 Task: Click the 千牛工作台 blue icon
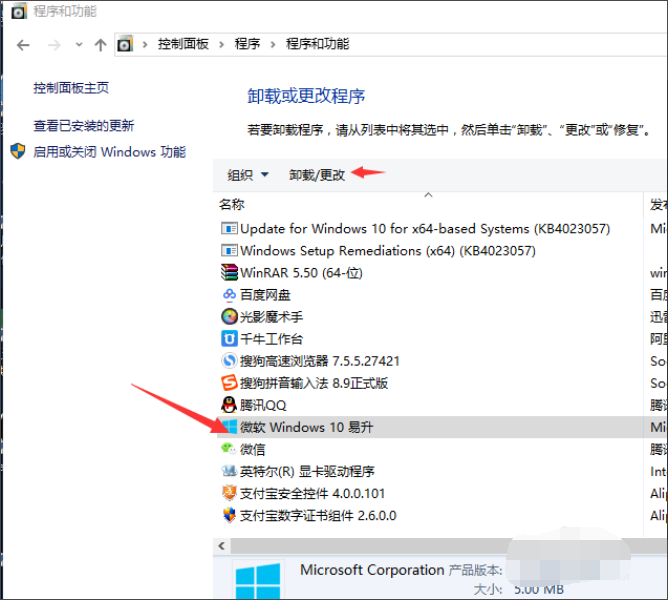point(229,339)
